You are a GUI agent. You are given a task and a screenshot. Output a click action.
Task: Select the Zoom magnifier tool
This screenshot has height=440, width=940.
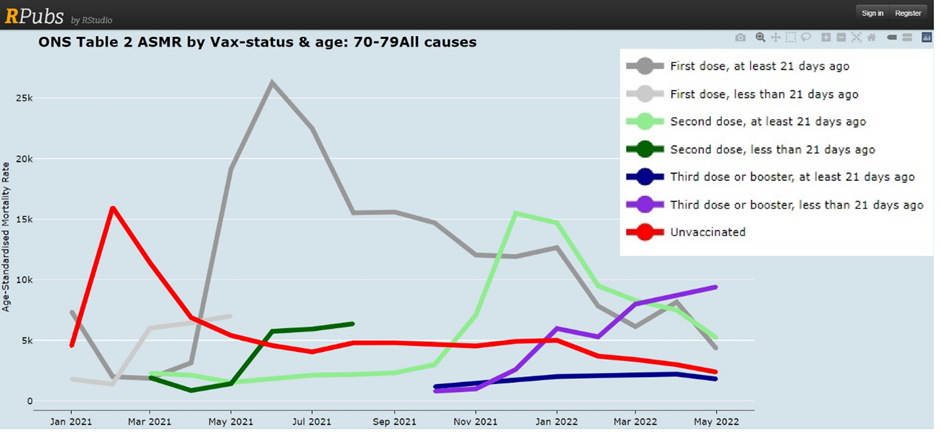point(760,38)
